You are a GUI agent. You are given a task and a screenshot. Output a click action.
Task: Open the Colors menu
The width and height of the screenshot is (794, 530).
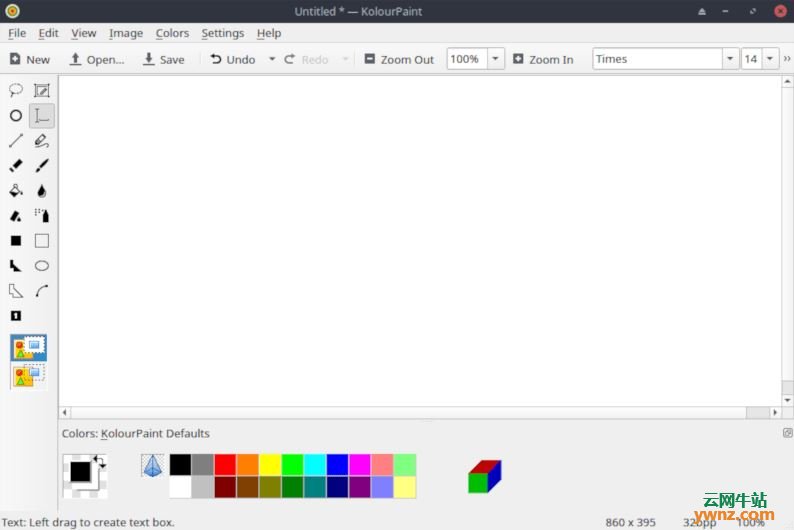[172, 33]
